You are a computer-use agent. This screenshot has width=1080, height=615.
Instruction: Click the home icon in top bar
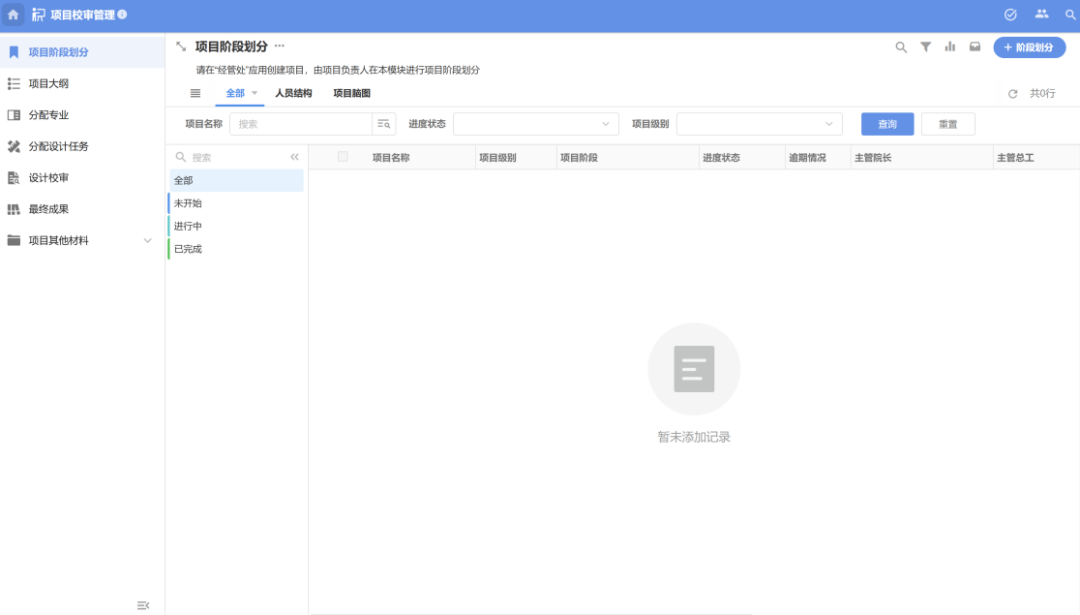coord(13,15)
